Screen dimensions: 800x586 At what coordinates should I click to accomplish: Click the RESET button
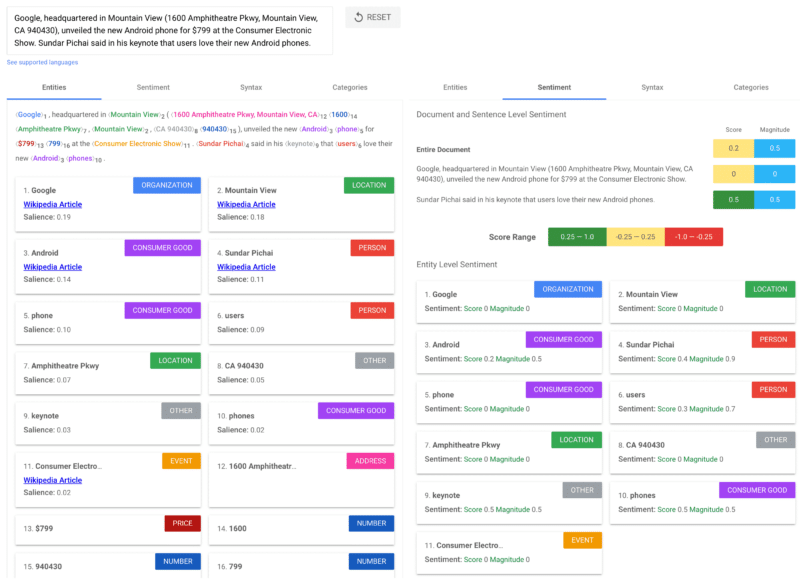(x=373, y=17)
